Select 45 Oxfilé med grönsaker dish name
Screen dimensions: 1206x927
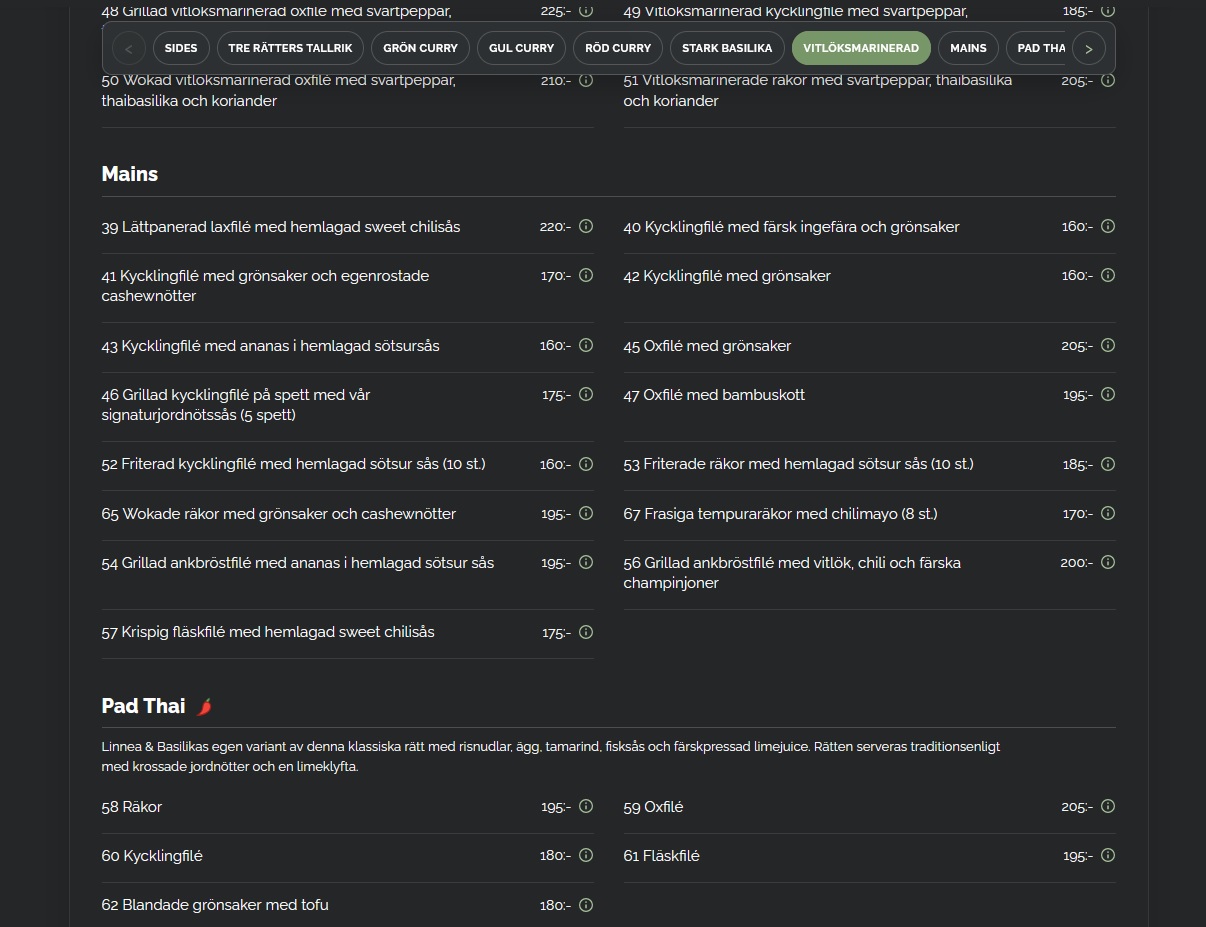coord(707,346)
